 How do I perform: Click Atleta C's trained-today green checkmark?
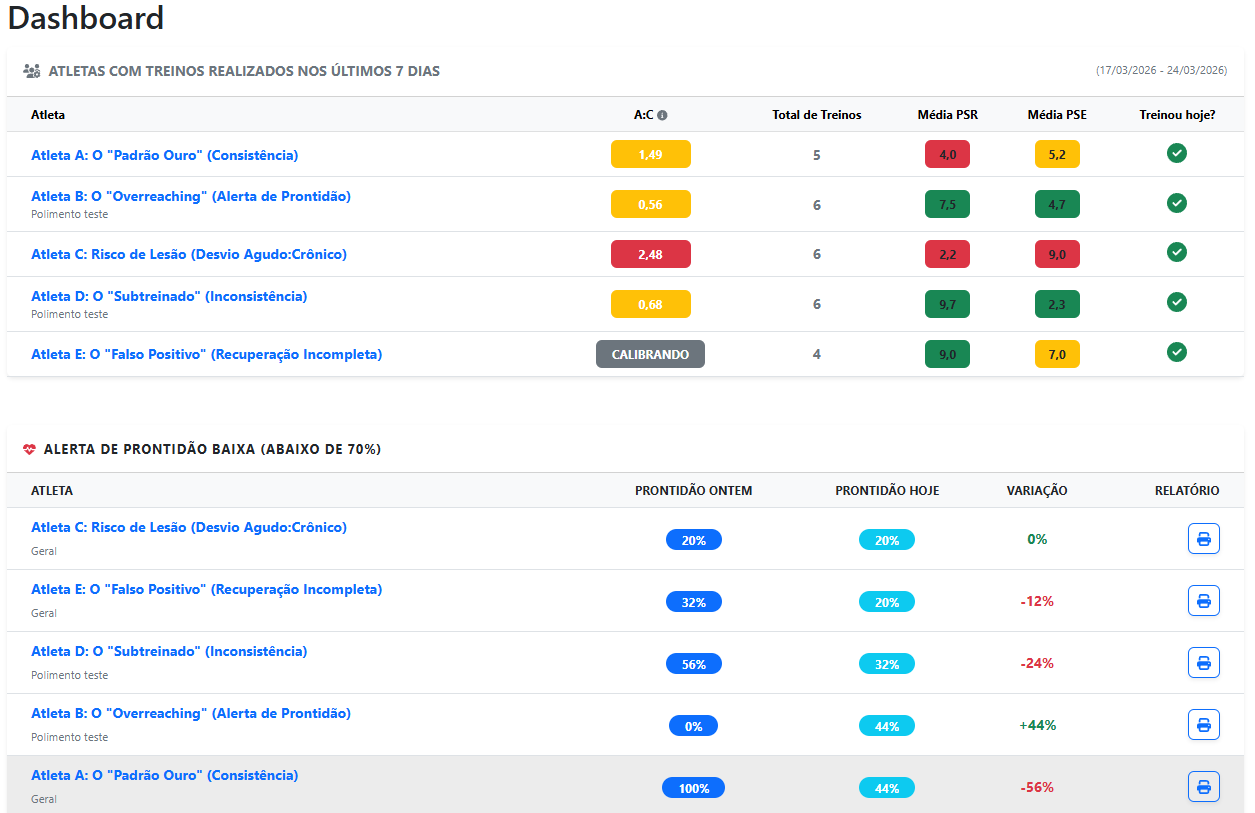[x=1177, y=252]
